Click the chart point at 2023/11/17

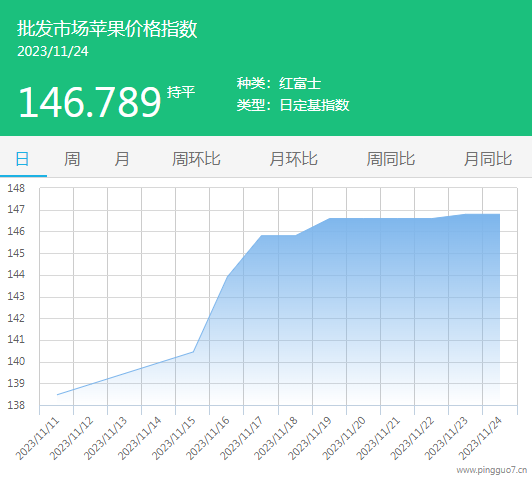[261, 235]
